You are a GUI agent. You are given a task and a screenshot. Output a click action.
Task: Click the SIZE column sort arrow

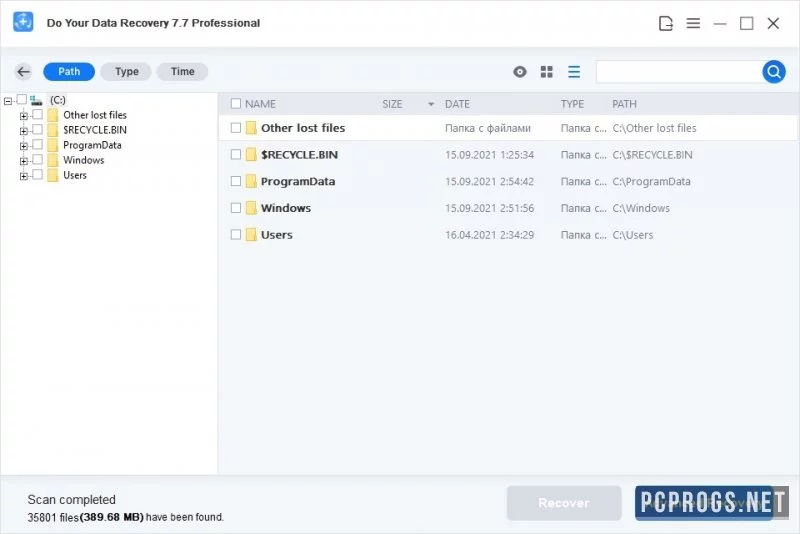[431, 104]
